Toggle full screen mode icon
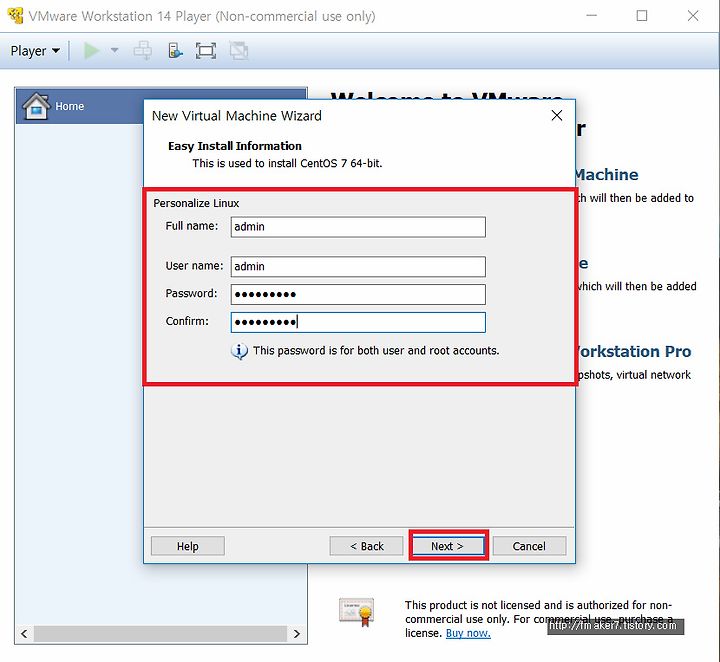 point(206,50)
